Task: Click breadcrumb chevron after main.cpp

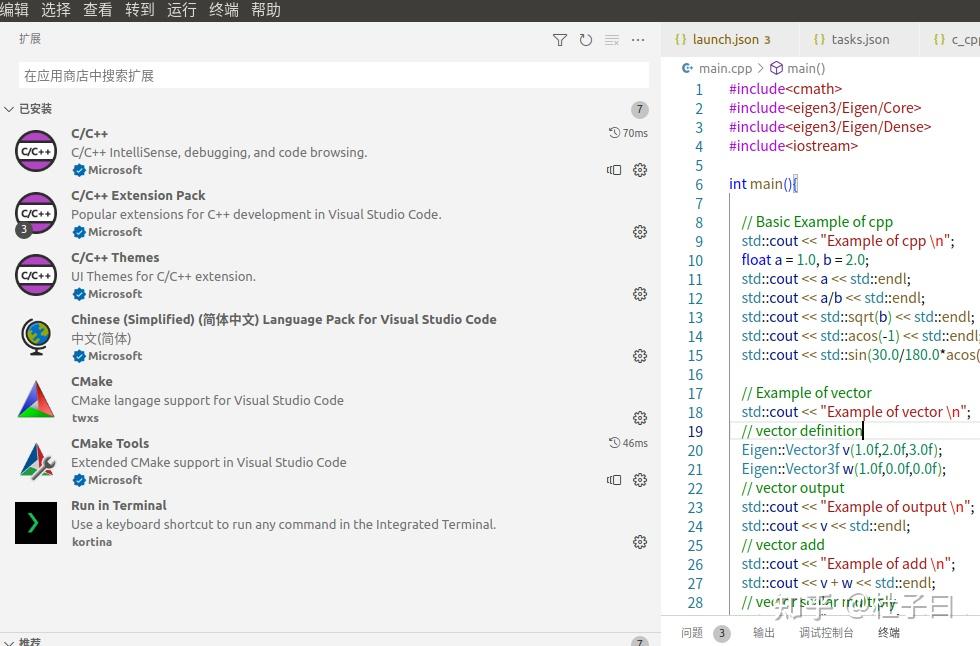Action: click(761, 68)
